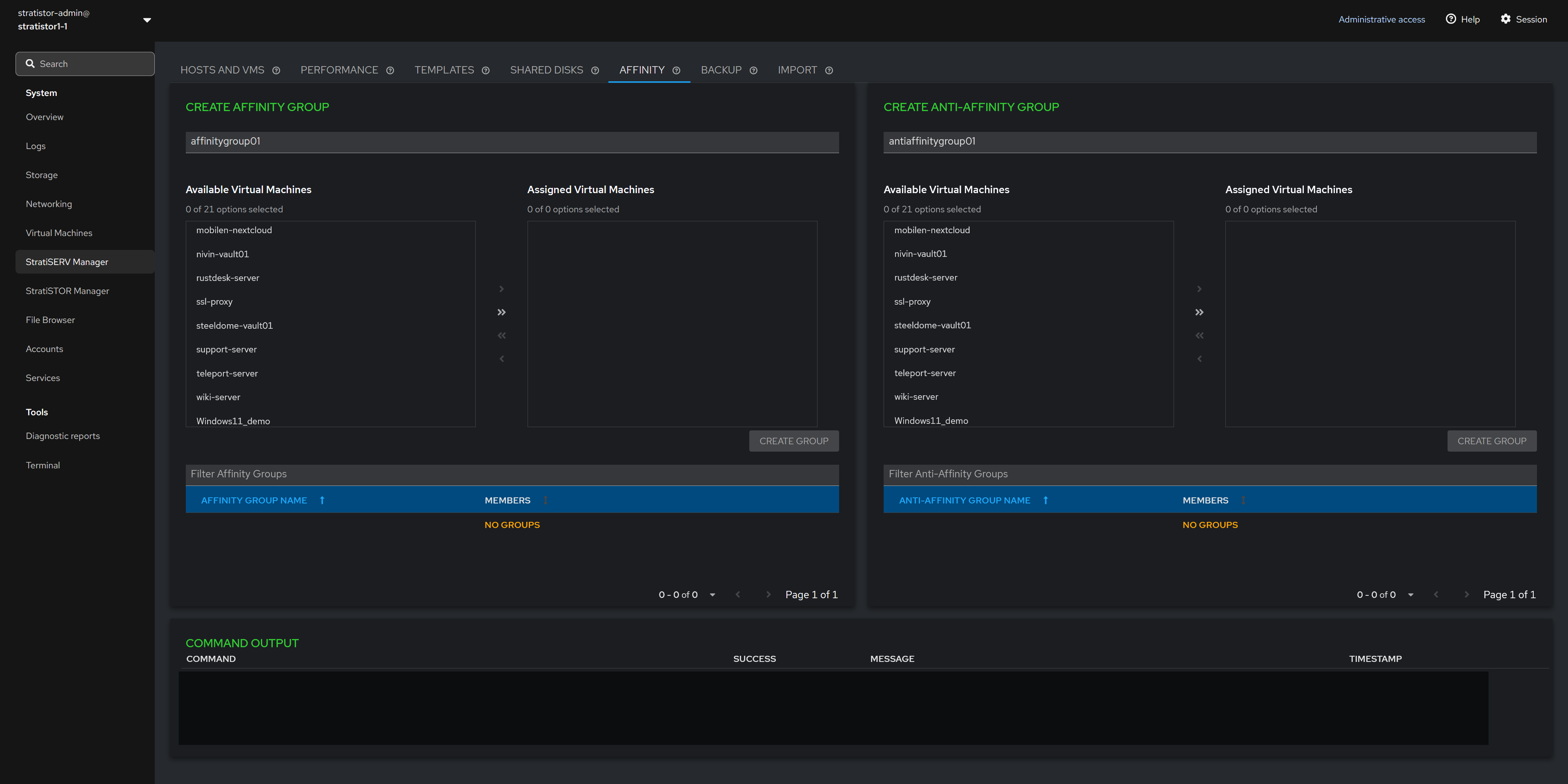Expand the stratistor-admin host dropdown
This screenshot has height=784, width=1568.
[x=147, y=20]
